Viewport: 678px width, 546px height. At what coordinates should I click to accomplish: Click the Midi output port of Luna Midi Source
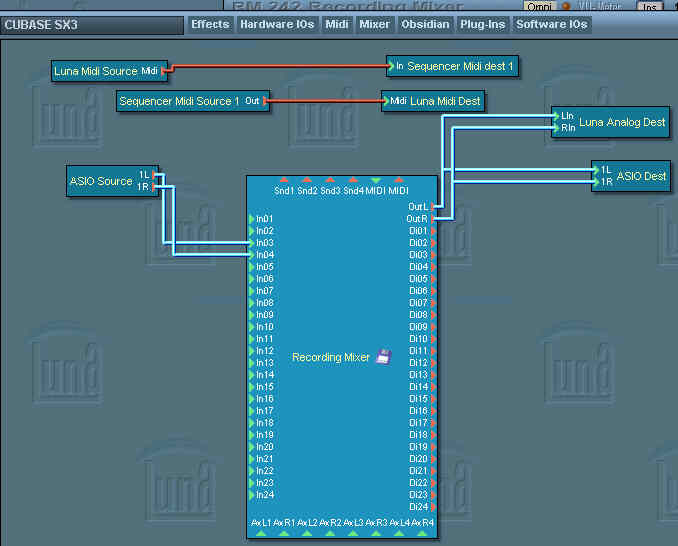coord(164,71)
